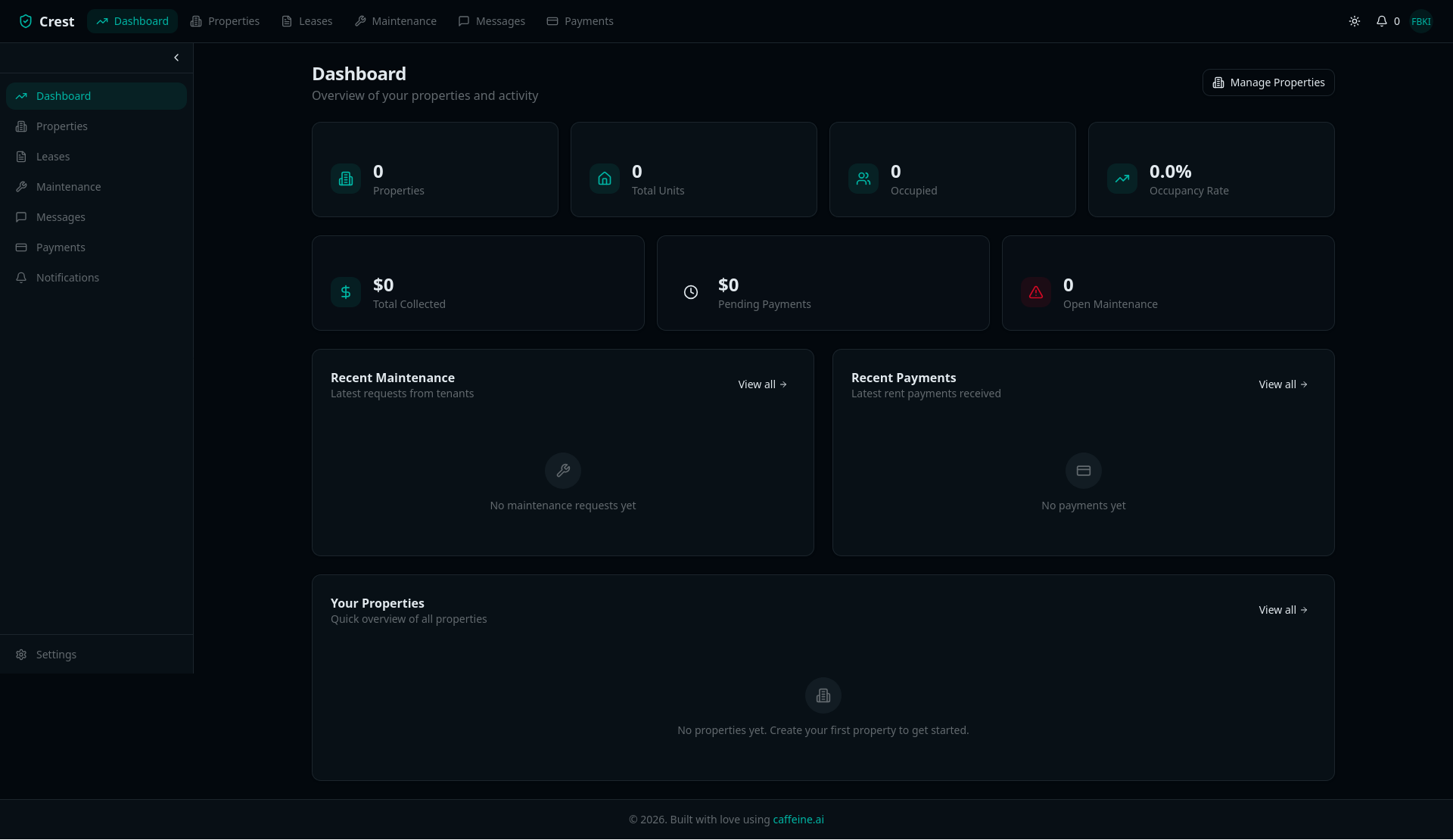
Task: View all in Recent Payments card
Action: pyautogui.click(x=1283, y=384)
